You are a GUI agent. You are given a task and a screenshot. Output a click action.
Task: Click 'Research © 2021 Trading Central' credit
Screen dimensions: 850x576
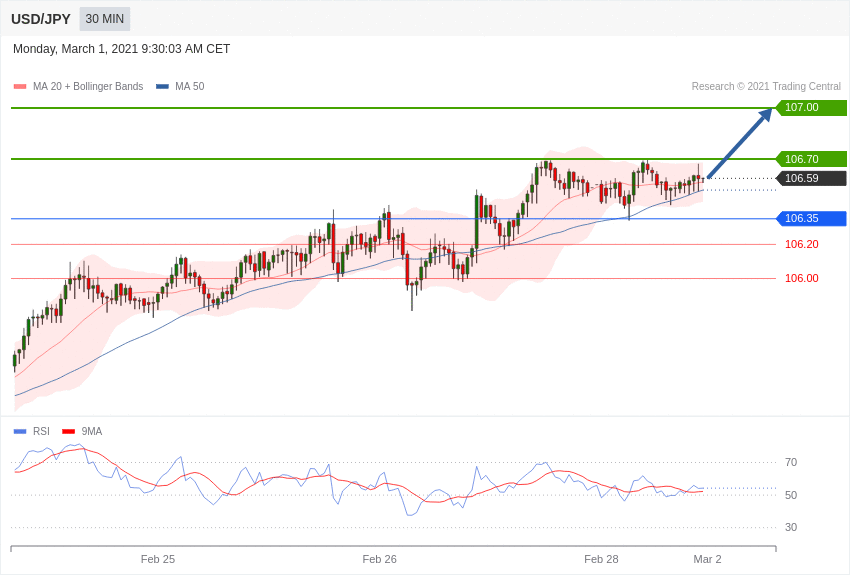point(766,86)
